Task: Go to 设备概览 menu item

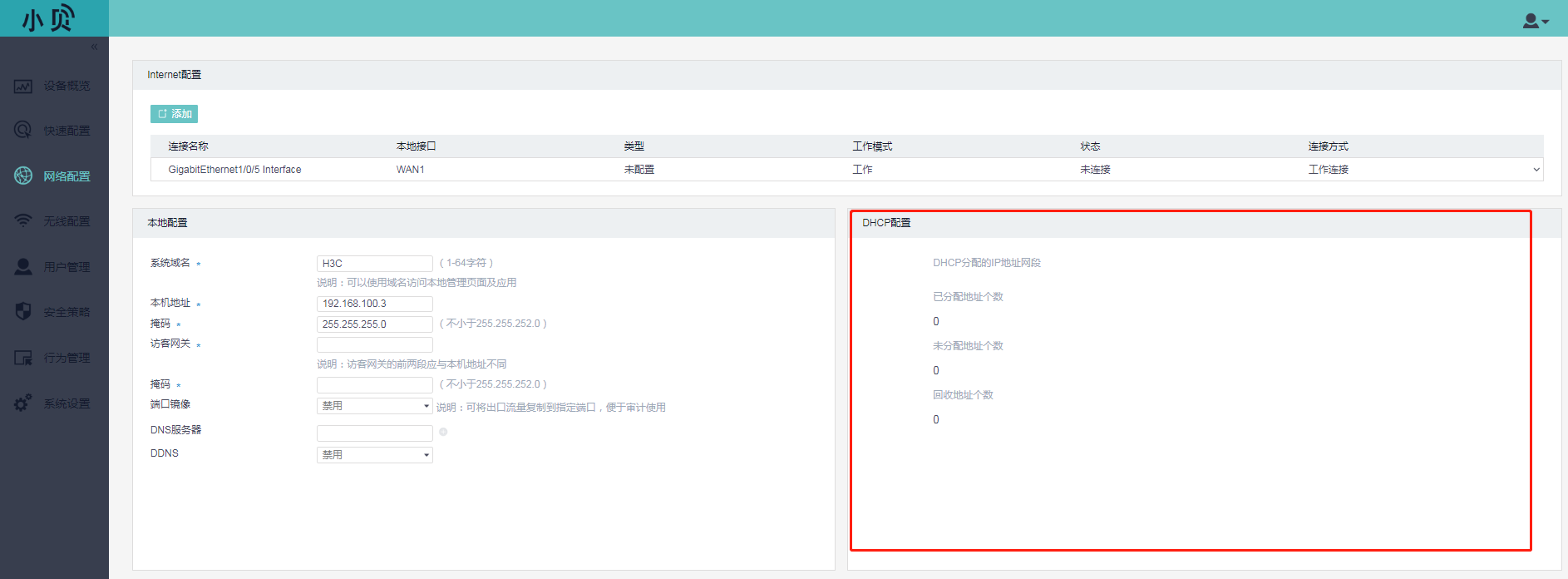Action: pyautogui.click(x=67, y=86)
